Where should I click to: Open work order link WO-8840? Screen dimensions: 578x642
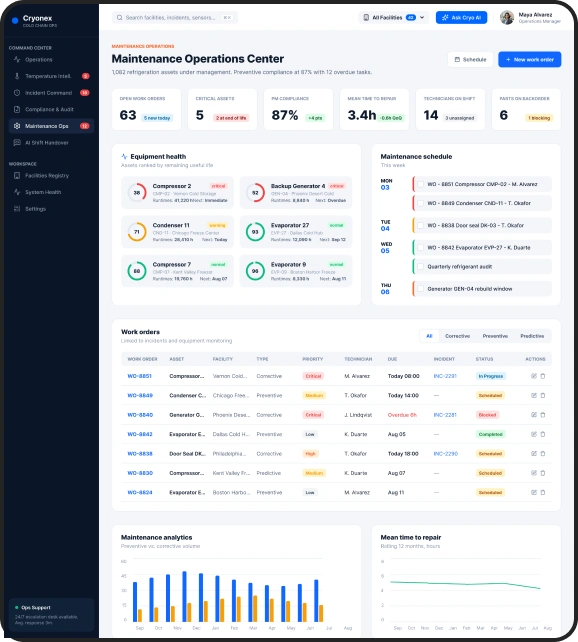pos(140,415)
